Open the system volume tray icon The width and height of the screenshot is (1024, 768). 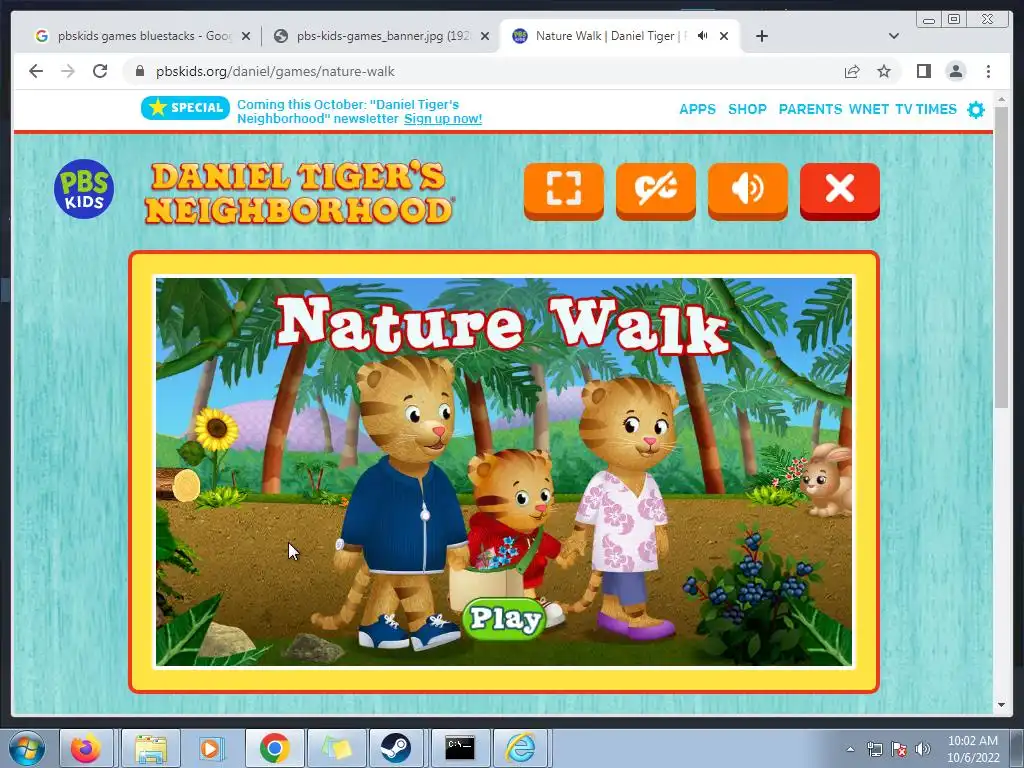click(x=923, y=749)
